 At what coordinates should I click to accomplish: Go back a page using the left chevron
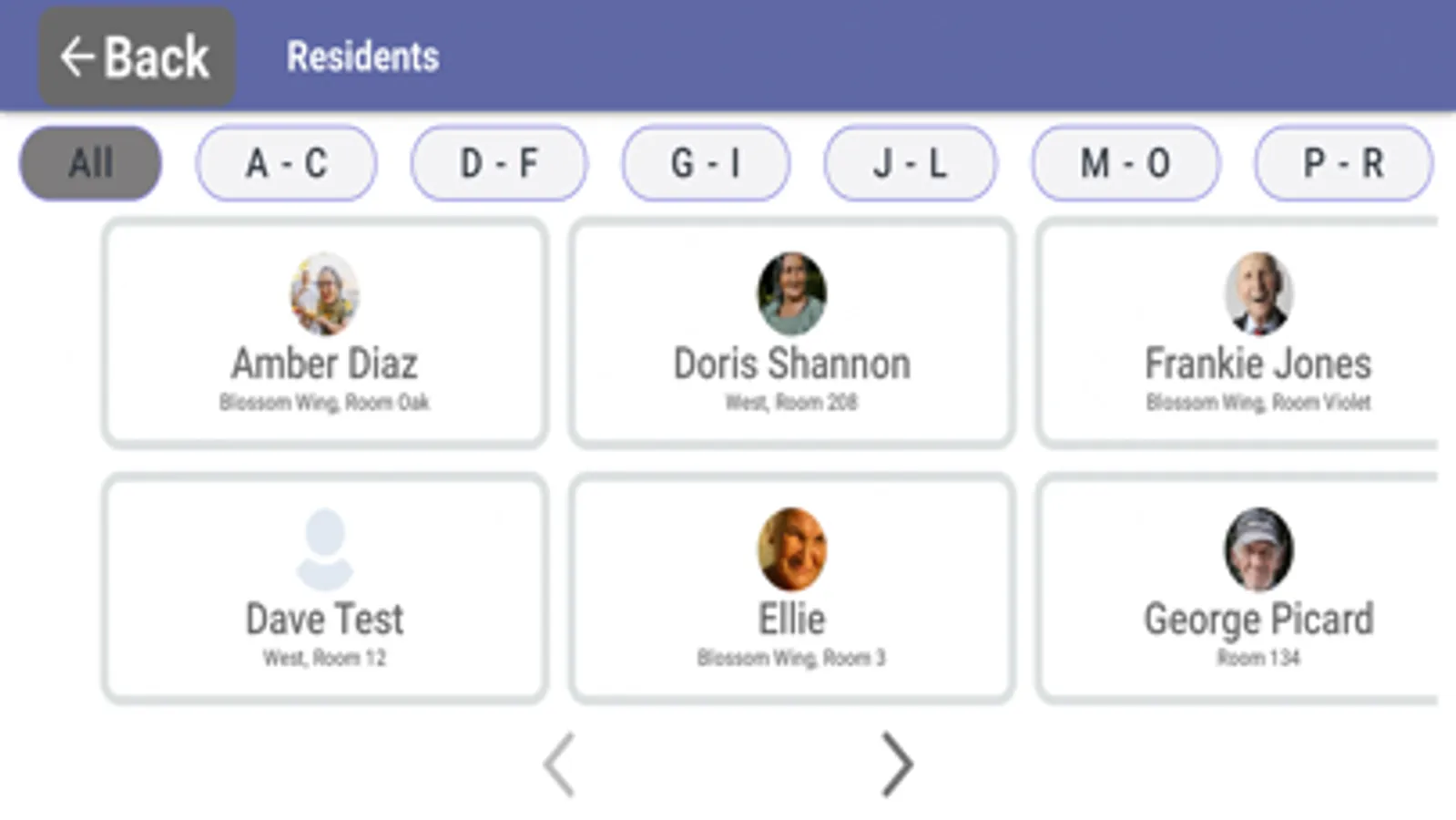pos(558,765)
